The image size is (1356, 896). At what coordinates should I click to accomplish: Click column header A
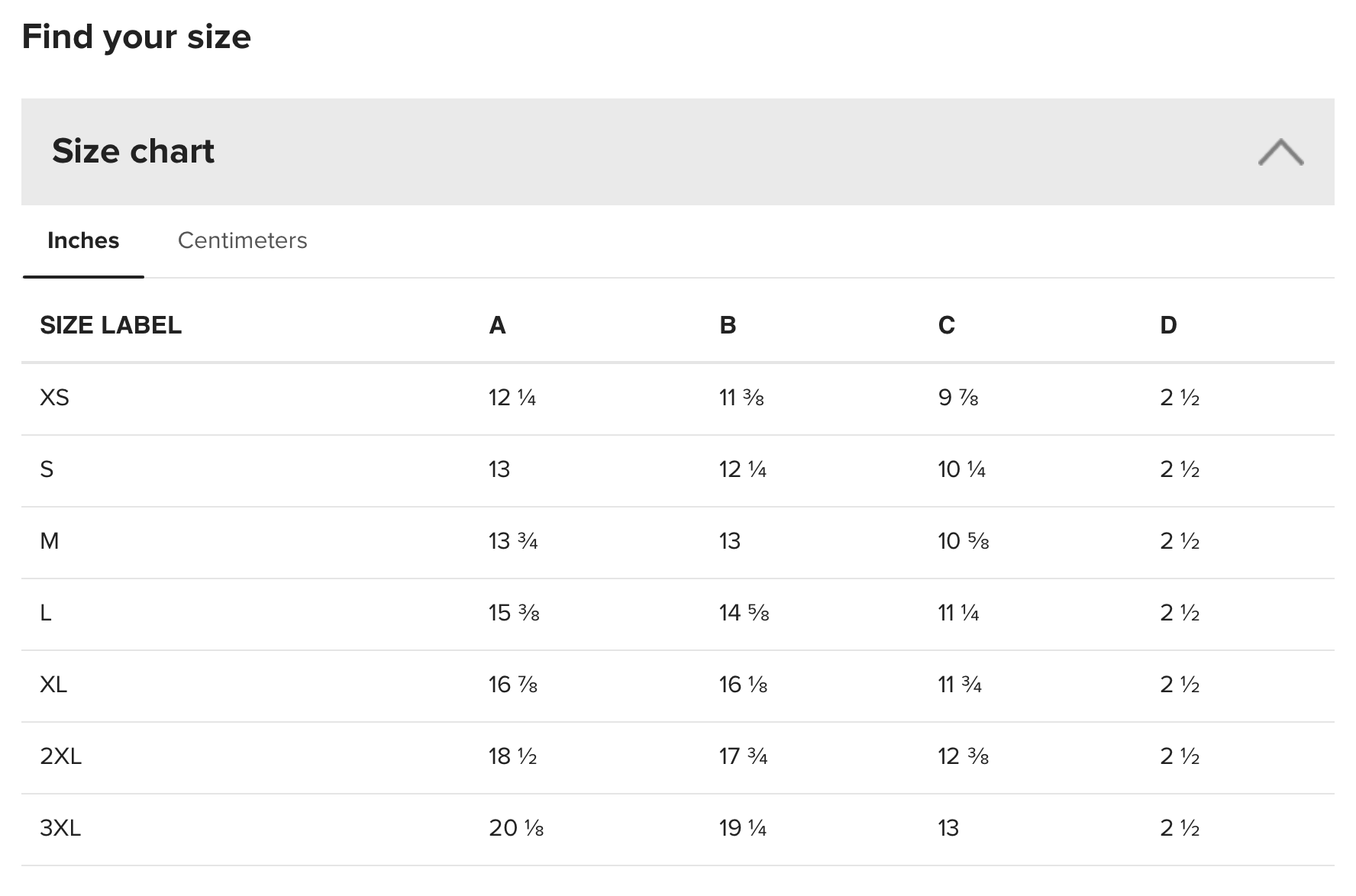pos(497,325)
